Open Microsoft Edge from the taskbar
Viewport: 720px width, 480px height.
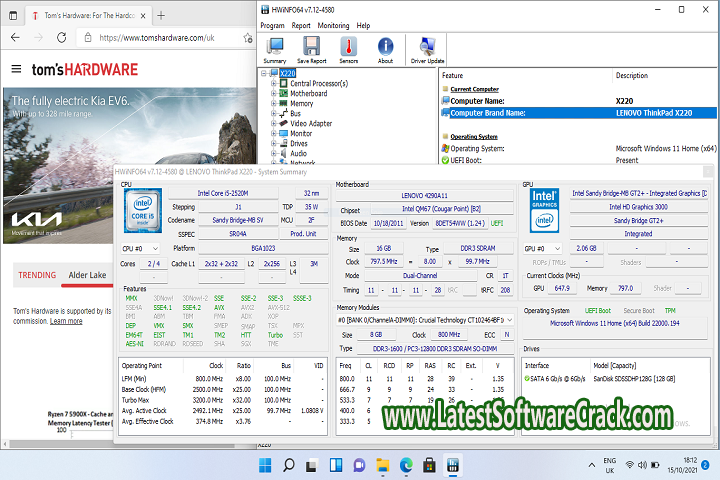point(406,464)
